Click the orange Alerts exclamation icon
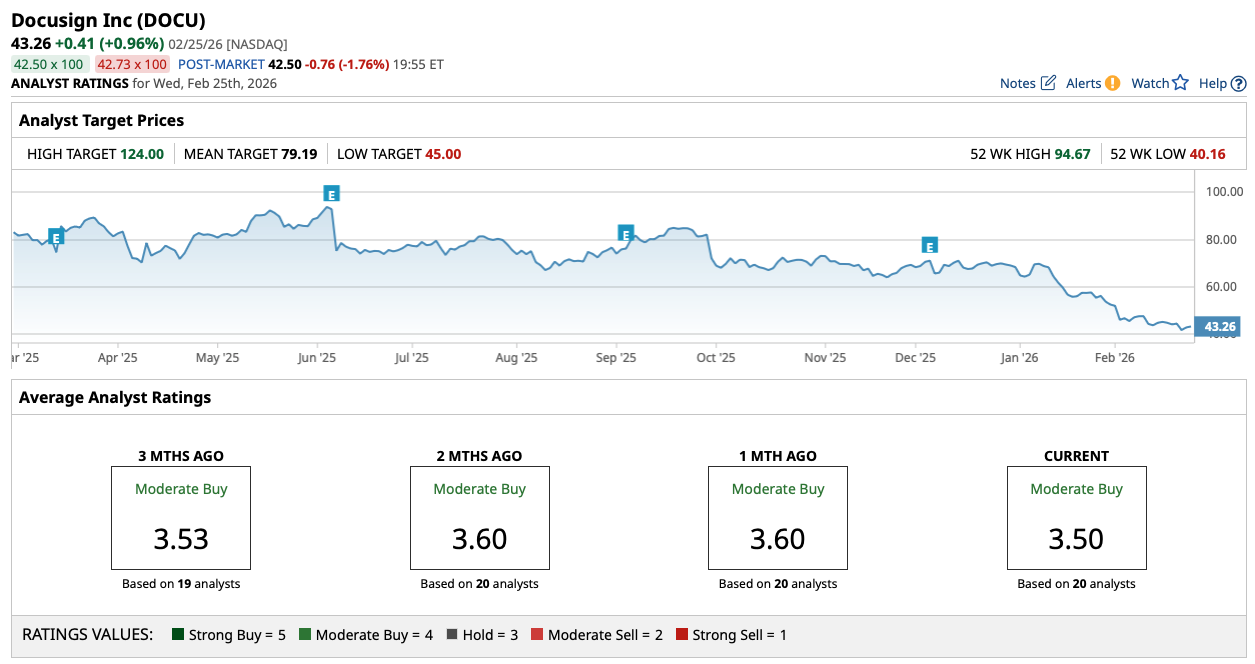1255x664 pixels. tap(1112, 83)
